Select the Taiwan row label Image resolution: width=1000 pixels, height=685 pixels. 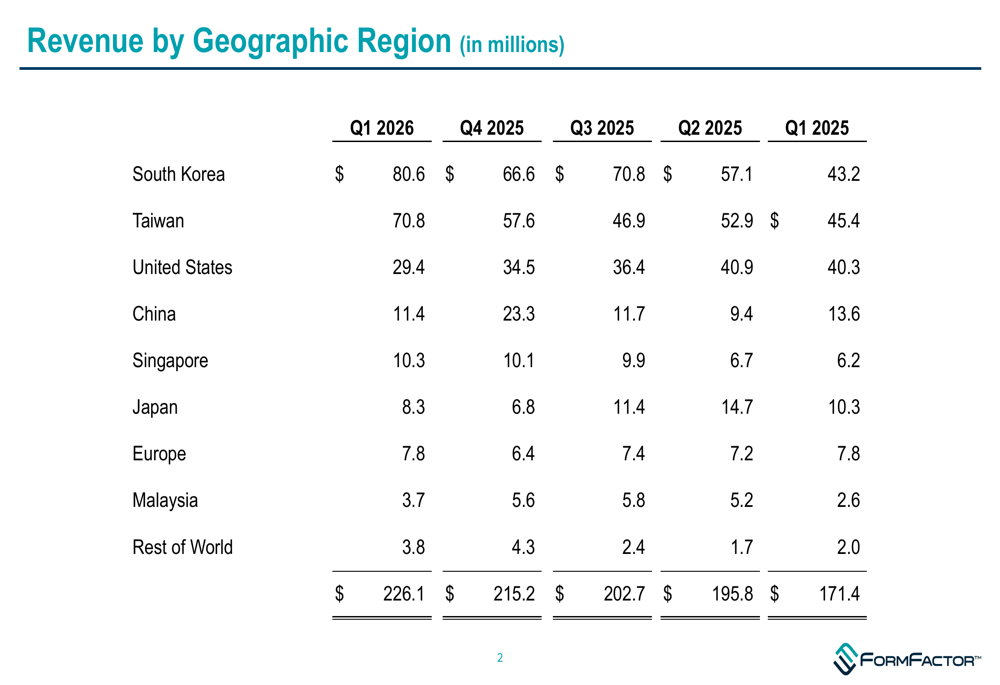(x=157, y=220)
